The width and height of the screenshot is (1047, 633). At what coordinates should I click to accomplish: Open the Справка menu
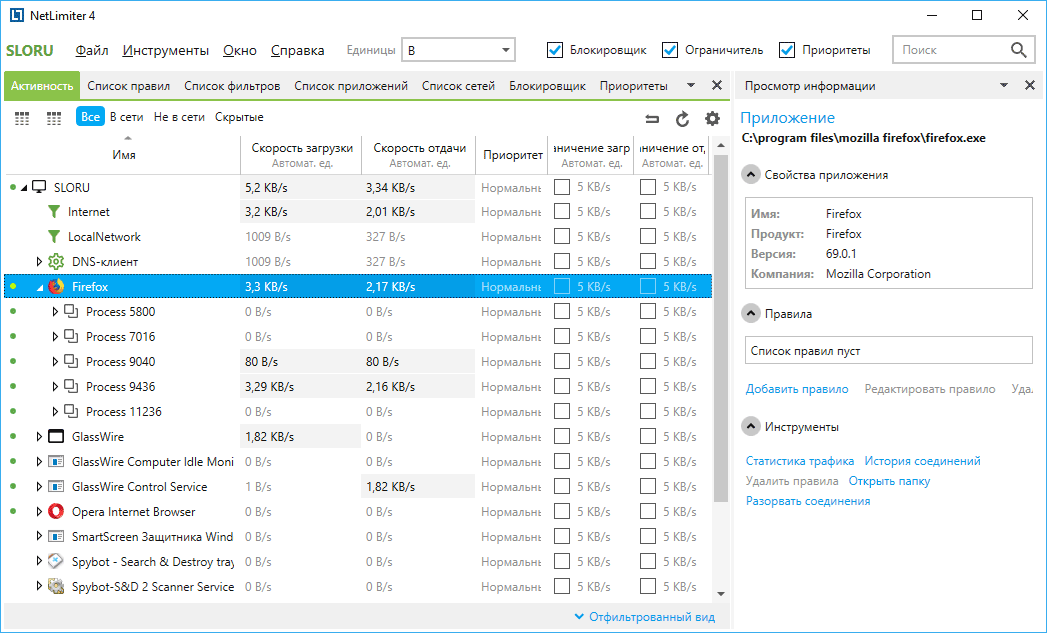click(x=298, y=50)
